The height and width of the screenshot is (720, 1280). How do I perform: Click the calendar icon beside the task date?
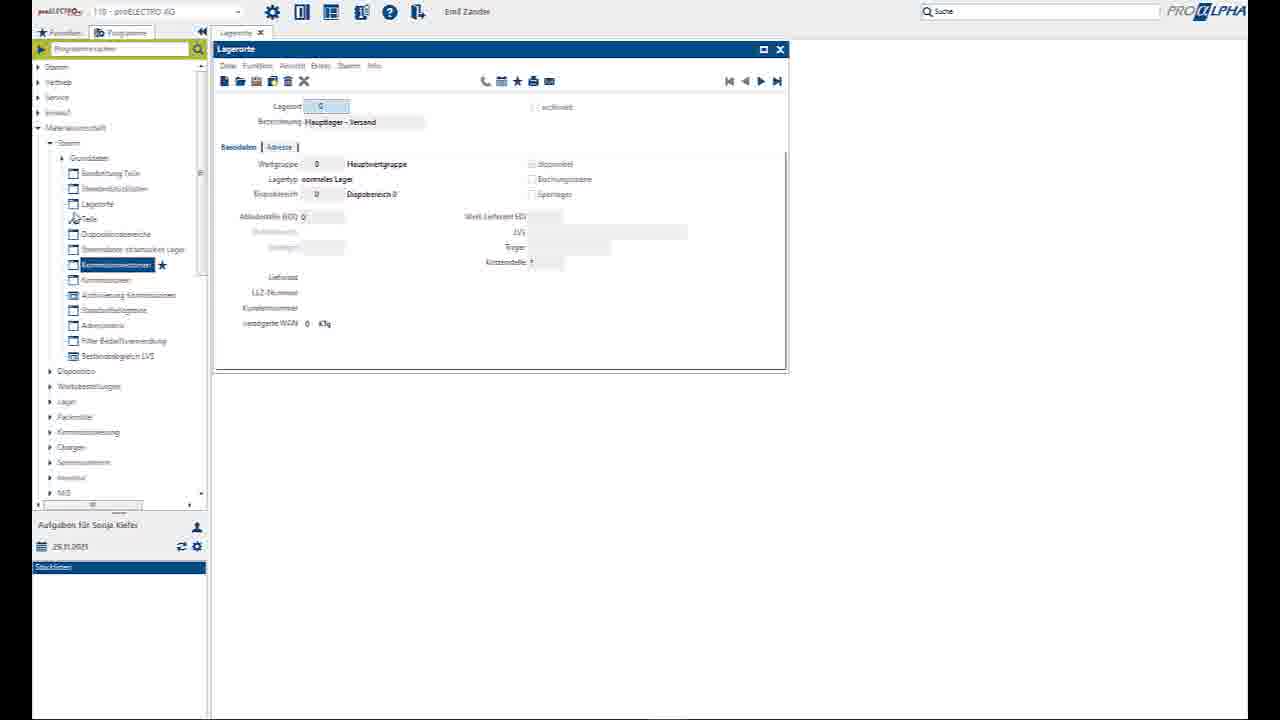[42, 547]
